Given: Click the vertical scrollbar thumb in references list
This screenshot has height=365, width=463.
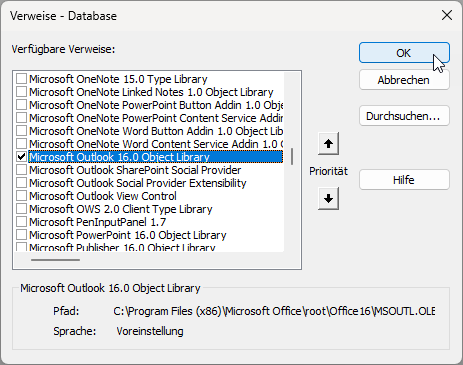Looking at the screenshot, I should tap(292, 157).
